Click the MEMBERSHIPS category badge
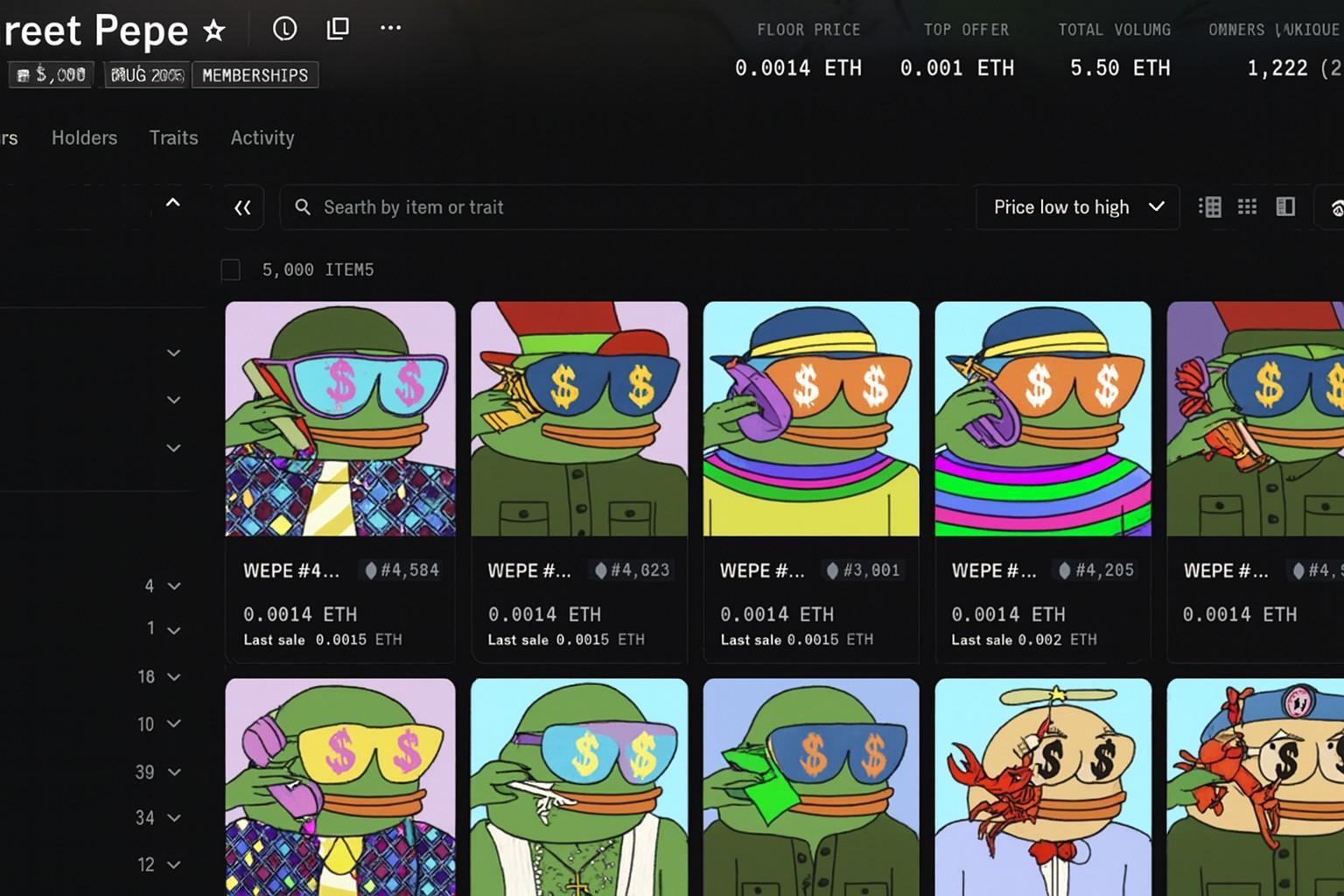1344x896 pixels. click(255, 75)
